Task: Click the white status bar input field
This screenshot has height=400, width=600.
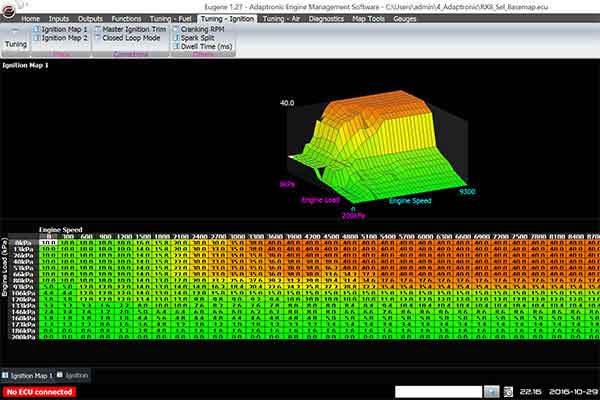Action: [x=439, y=392]
